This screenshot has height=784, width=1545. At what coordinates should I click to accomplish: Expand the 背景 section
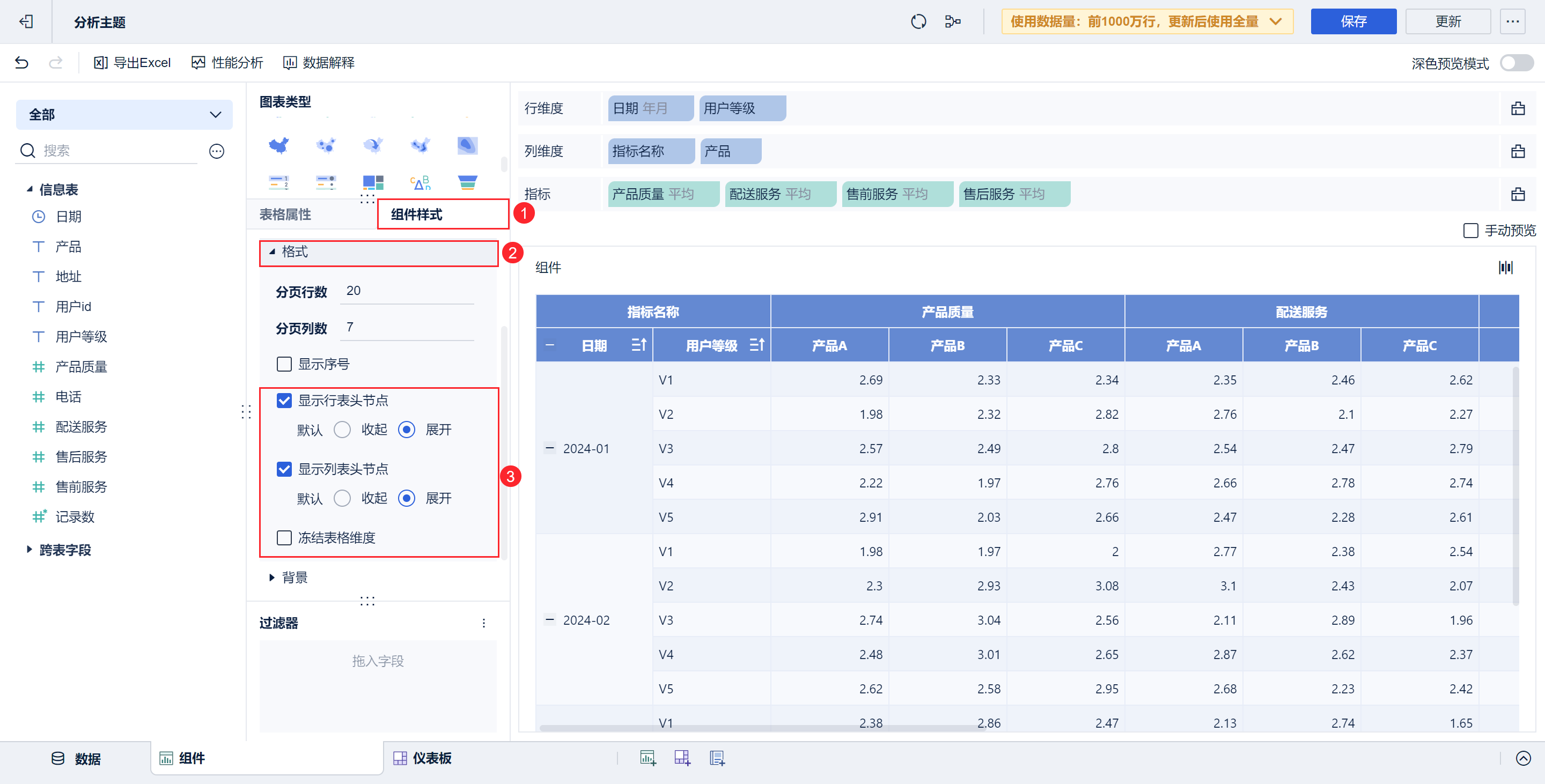[273, 577]
